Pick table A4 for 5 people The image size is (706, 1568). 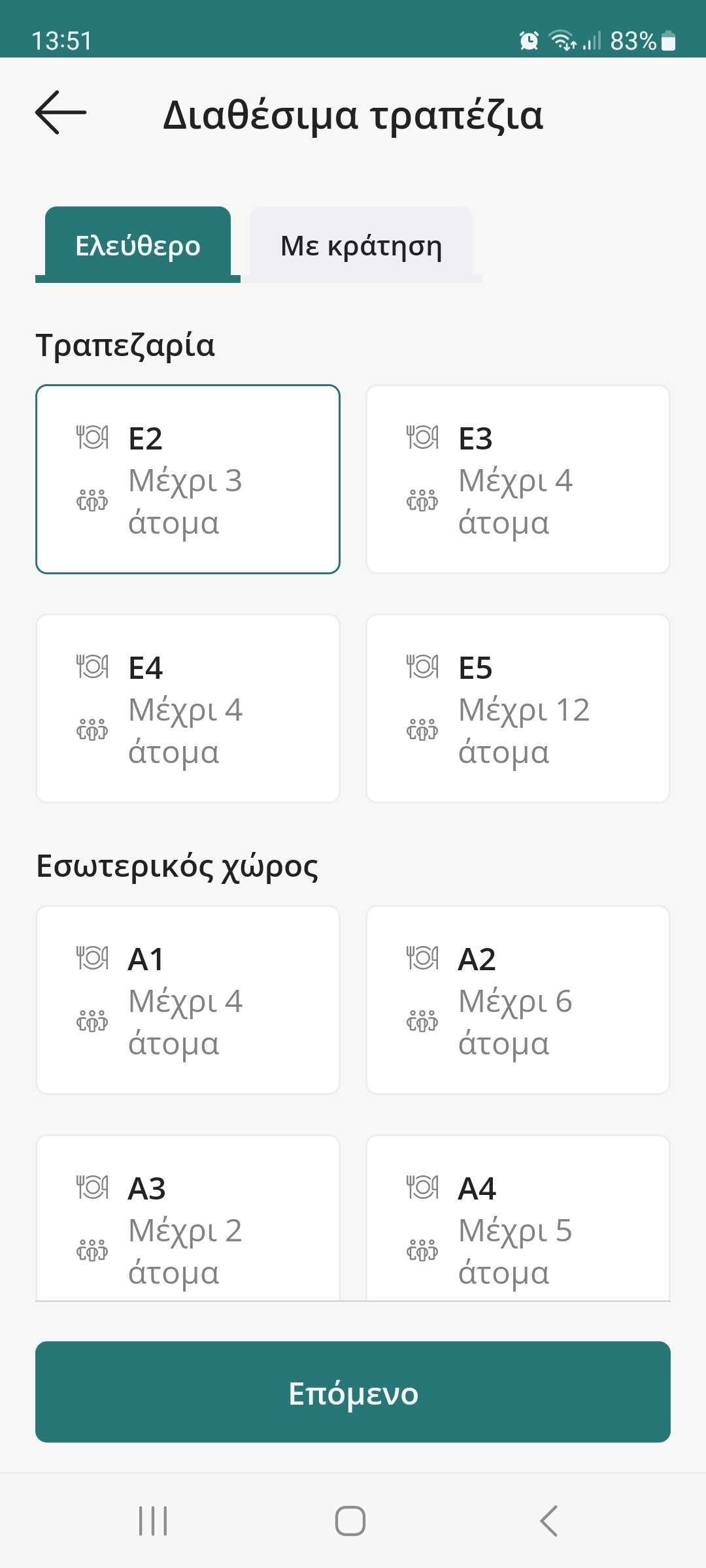click(518, 1218)
